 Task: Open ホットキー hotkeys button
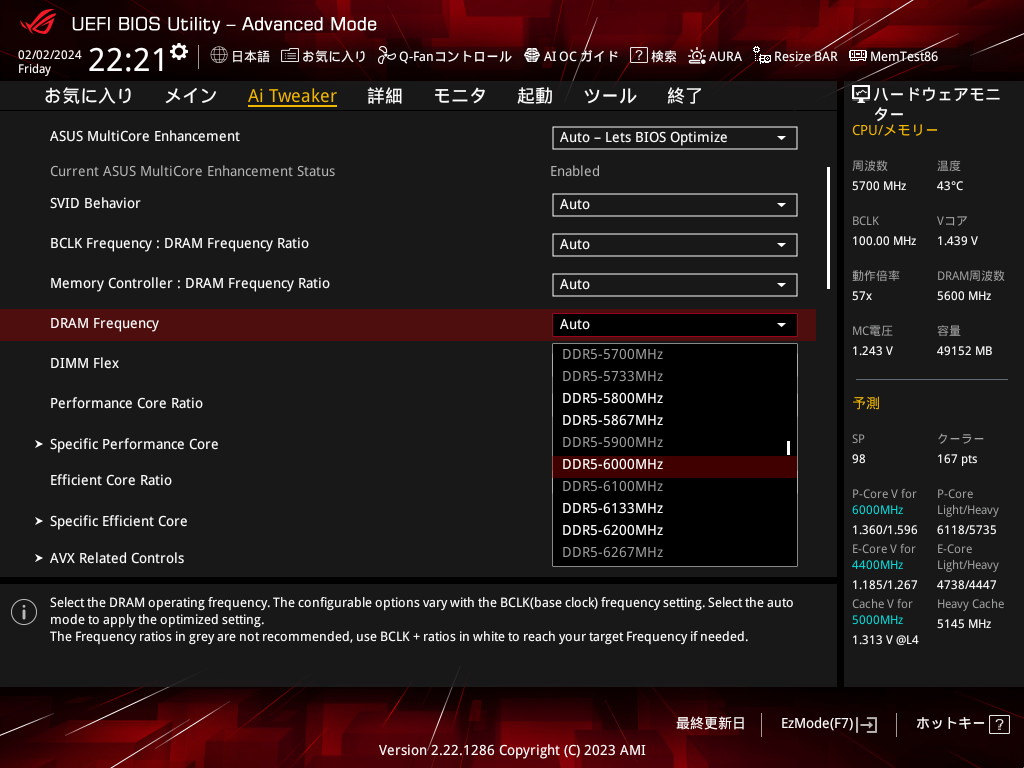[x=962, y=724]
